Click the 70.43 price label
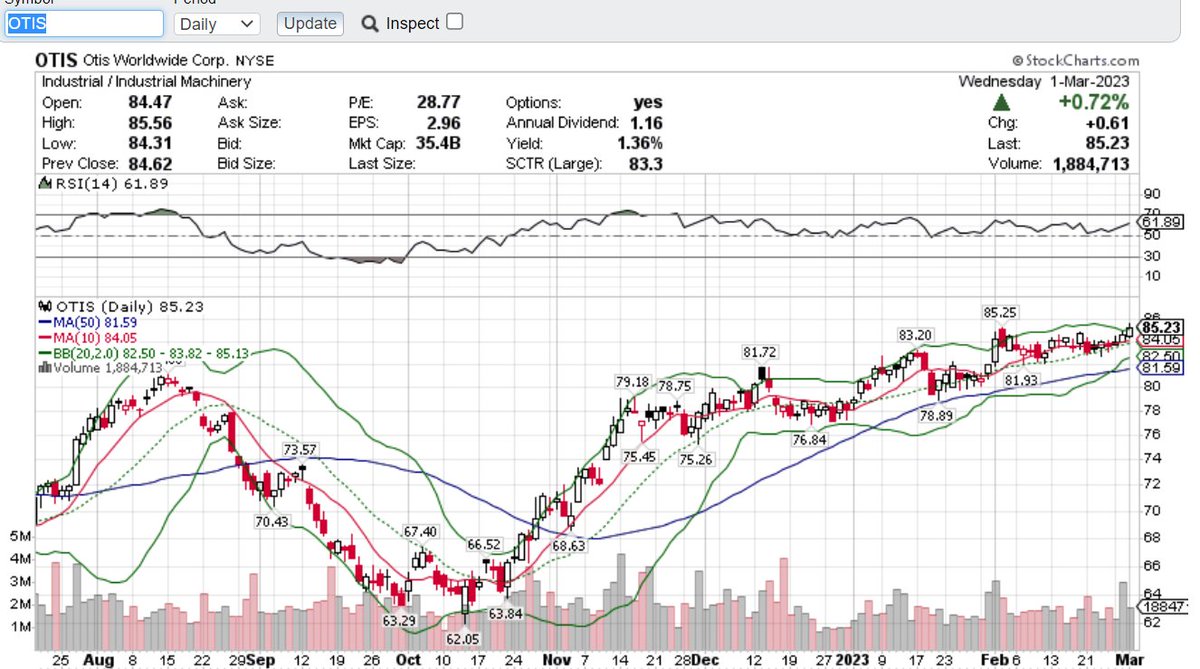 pos(272,522)
